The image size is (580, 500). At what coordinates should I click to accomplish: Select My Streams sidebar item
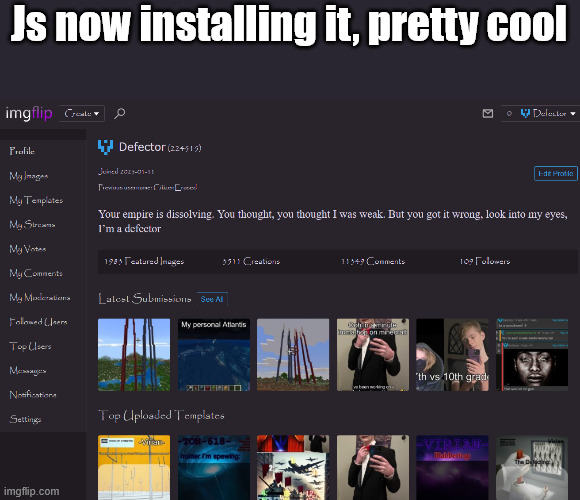click(32, 224)
